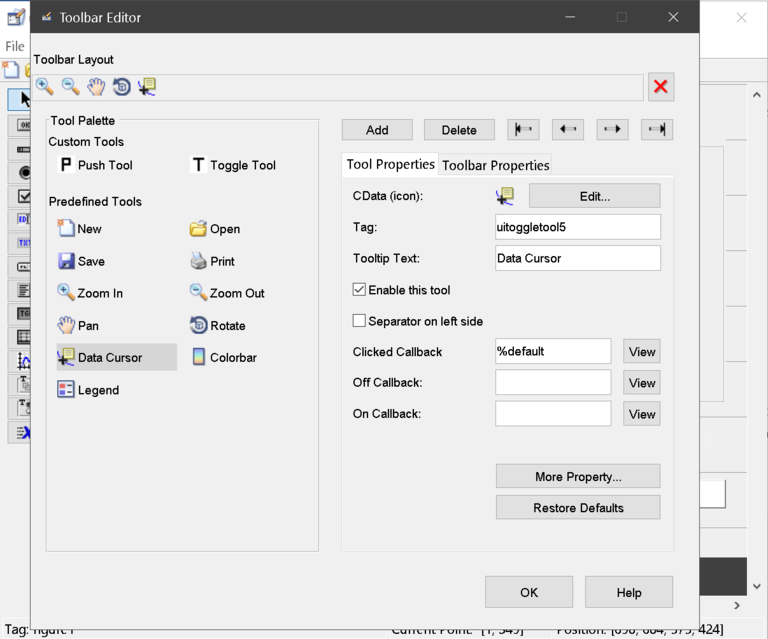The width and height of the screenshot is (768, 639).
Task: Switch to Toolbar Properties tab
Action: click(x=495, y=166)
